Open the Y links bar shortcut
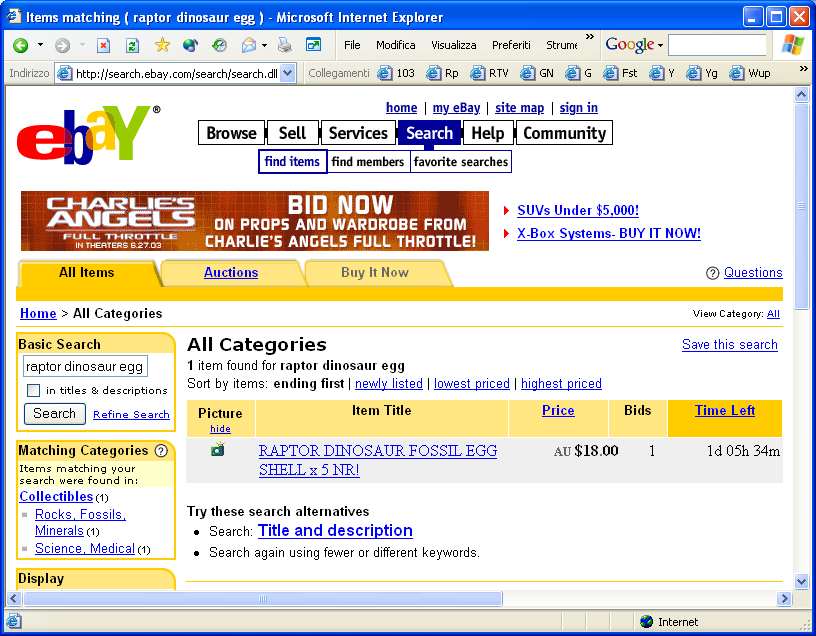Image resolution: width=816 pixels, height=636 pixels. (x=661, y=73)
